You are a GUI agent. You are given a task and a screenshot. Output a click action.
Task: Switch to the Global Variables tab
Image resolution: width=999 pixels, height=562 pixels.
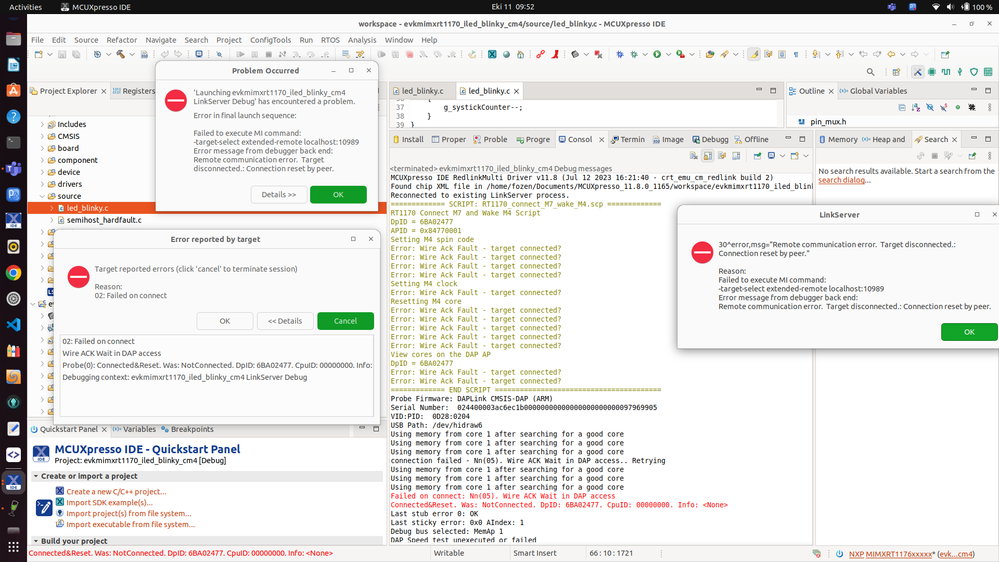tap(873, 91)
